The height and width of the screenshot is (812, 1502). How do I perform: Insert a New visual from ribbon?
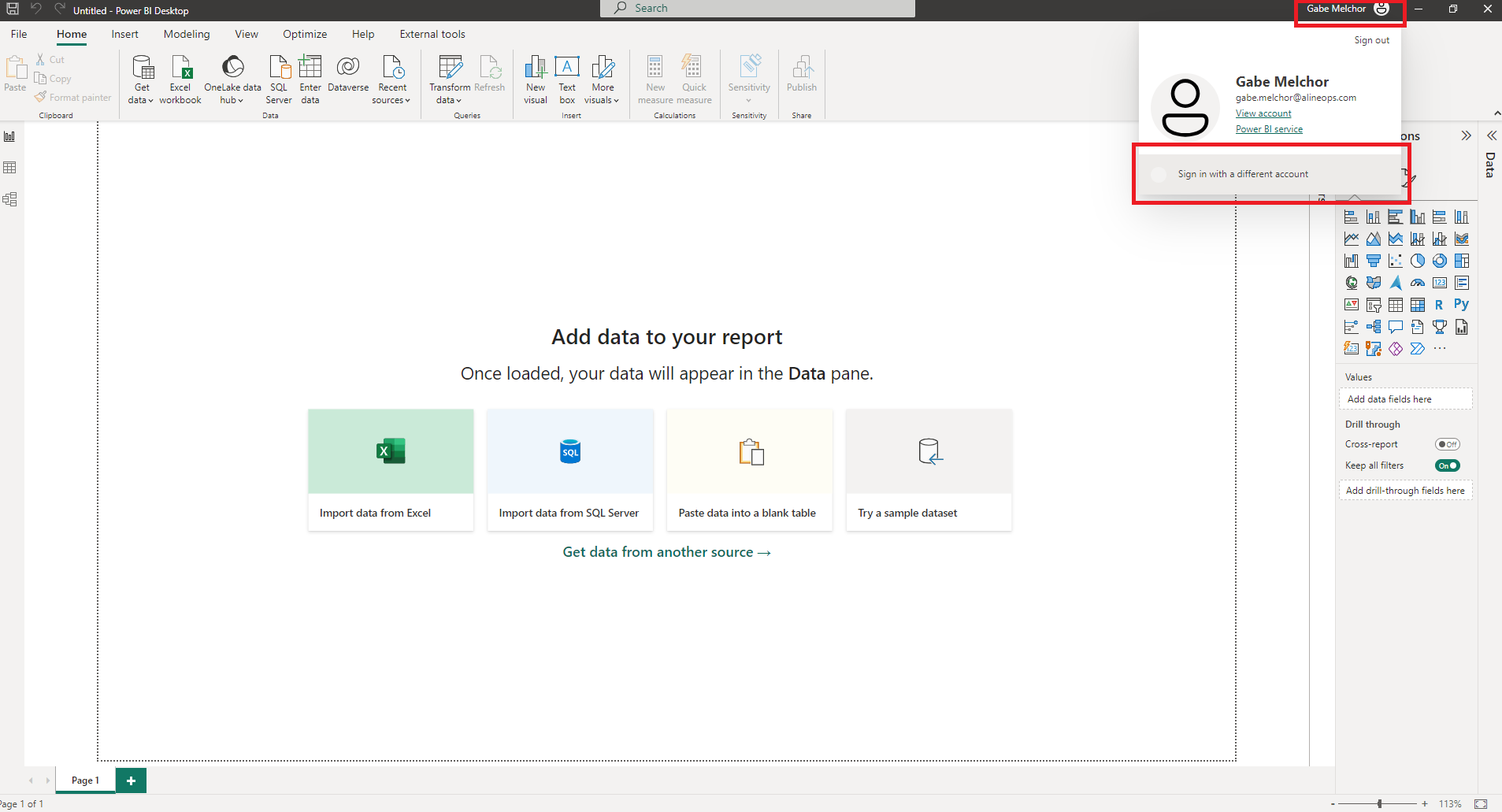(536, 80)
